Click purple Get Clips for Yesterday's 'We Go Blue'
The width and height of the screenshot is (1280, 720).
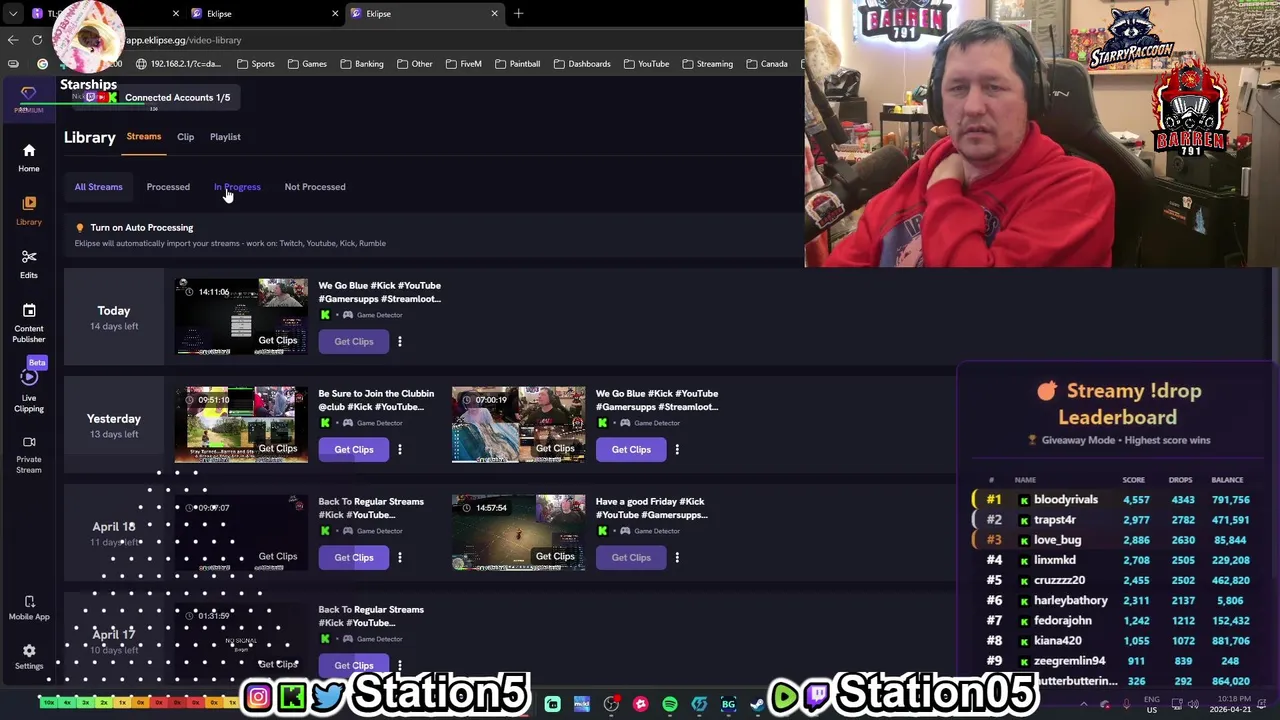click(x=631, y=450)
